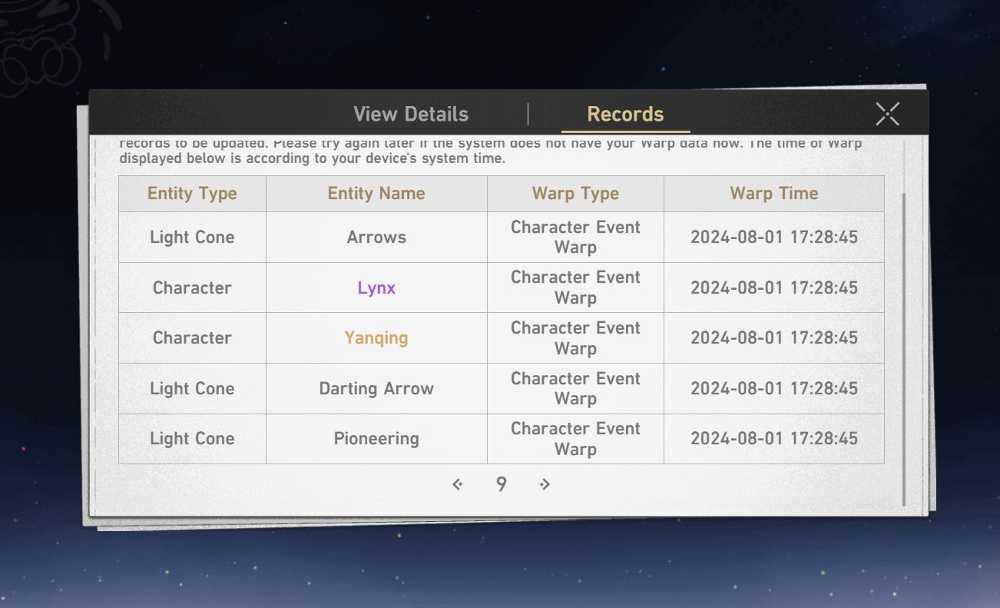Select the Arrows light cone entry
Viewport: 1000px width, 608px height.
coord(376,237)
